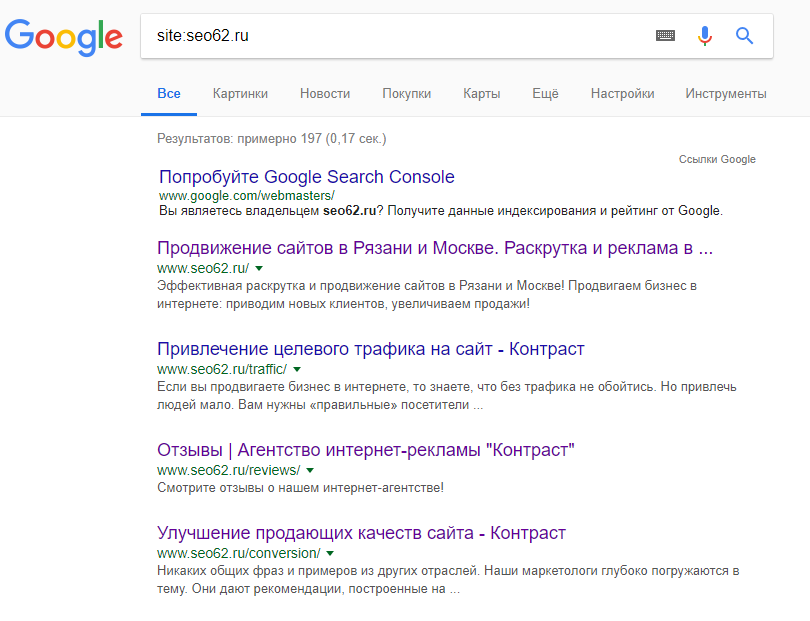Start voice search with microphone icon
Screen dimensions: 810x621
pyautogui.click(x=705, y=36)
